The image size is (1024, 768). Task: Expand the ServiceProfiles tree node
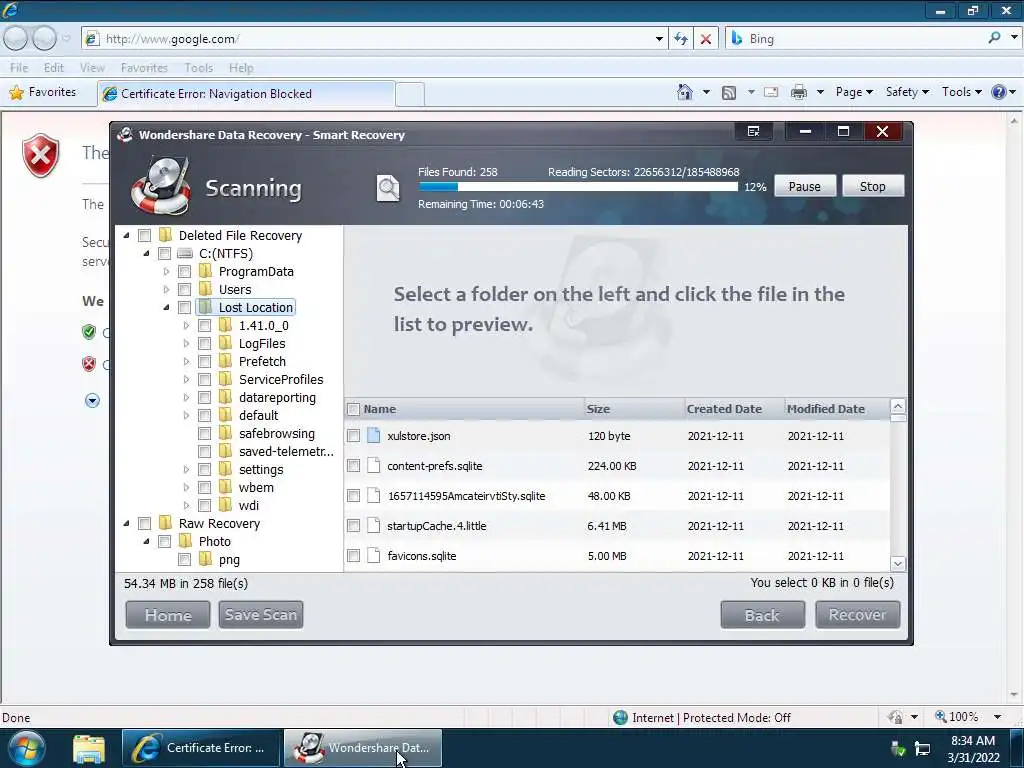186,379
